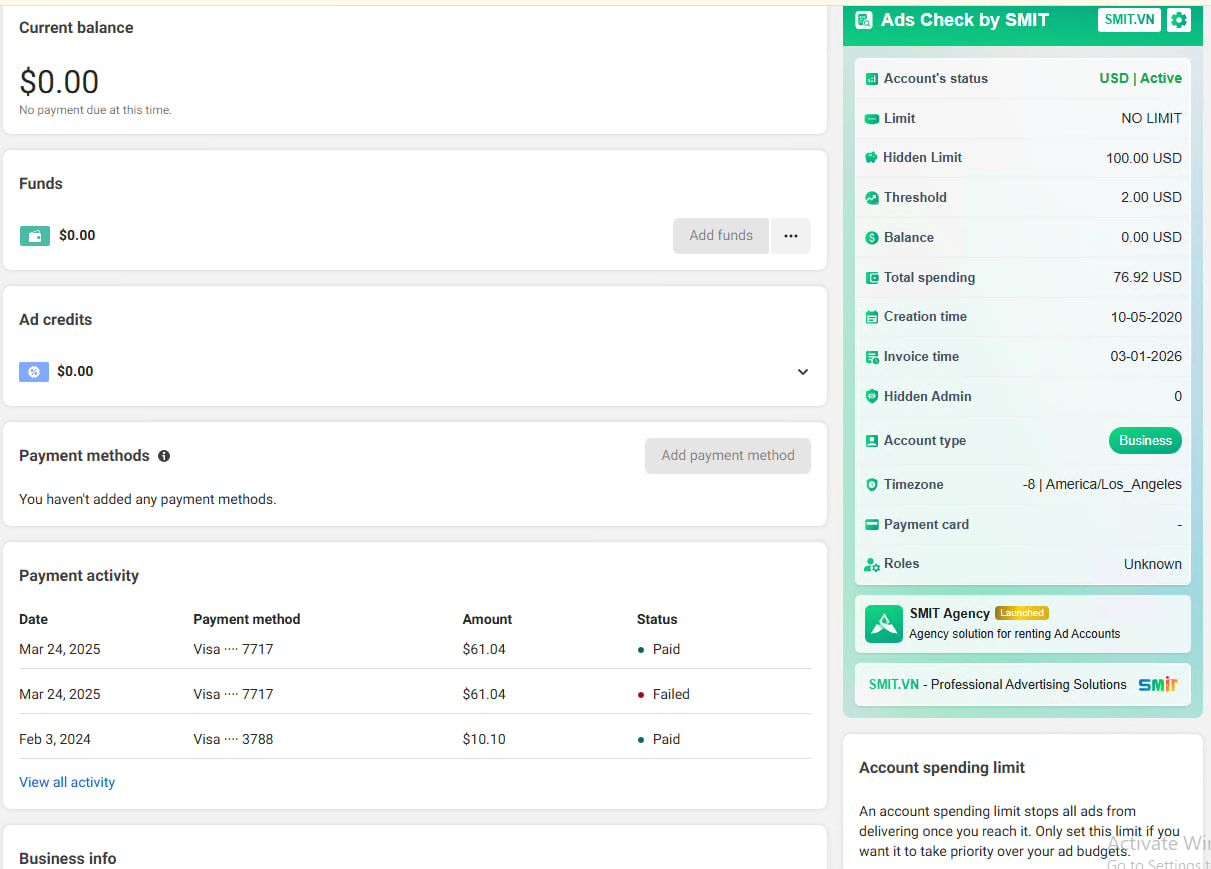Open the Funds three-dot options menu

click(x=791, y=236)
